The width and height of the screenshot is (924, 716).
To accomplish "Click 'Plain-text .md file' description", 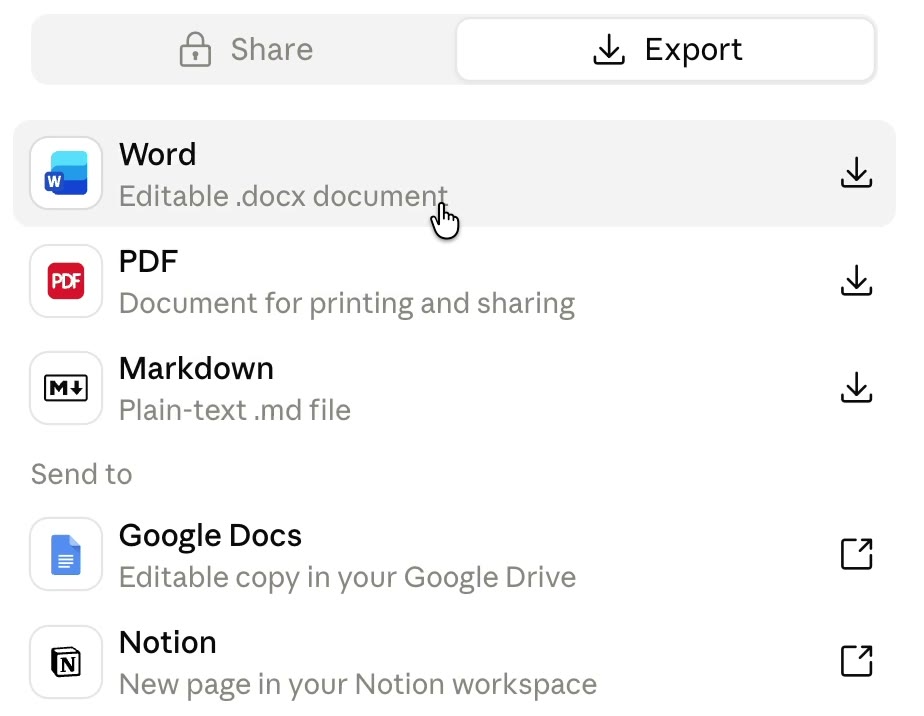I will tap(235, 410).
